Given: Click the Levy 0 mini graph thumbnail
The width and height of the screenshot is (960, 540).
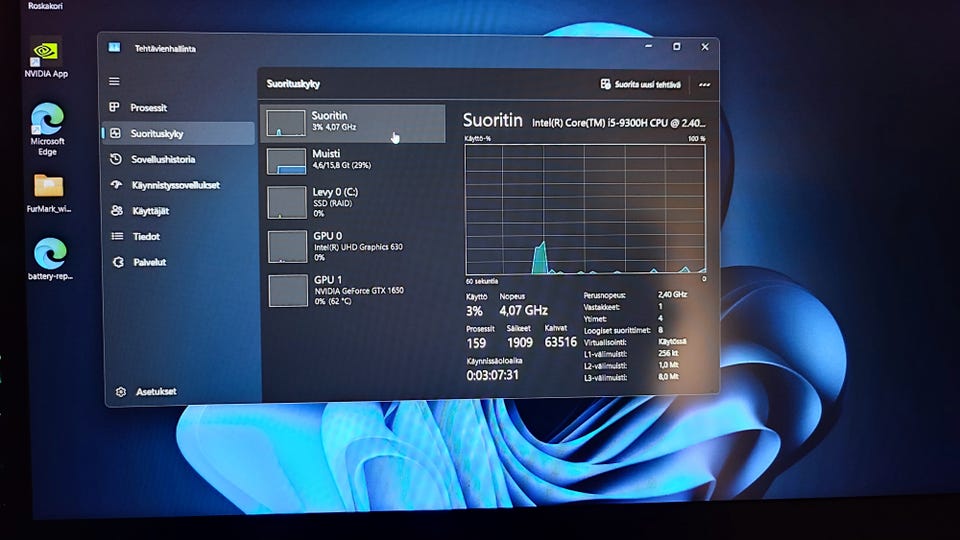Looking at the screenshot, I should click(x=287, y=203).
